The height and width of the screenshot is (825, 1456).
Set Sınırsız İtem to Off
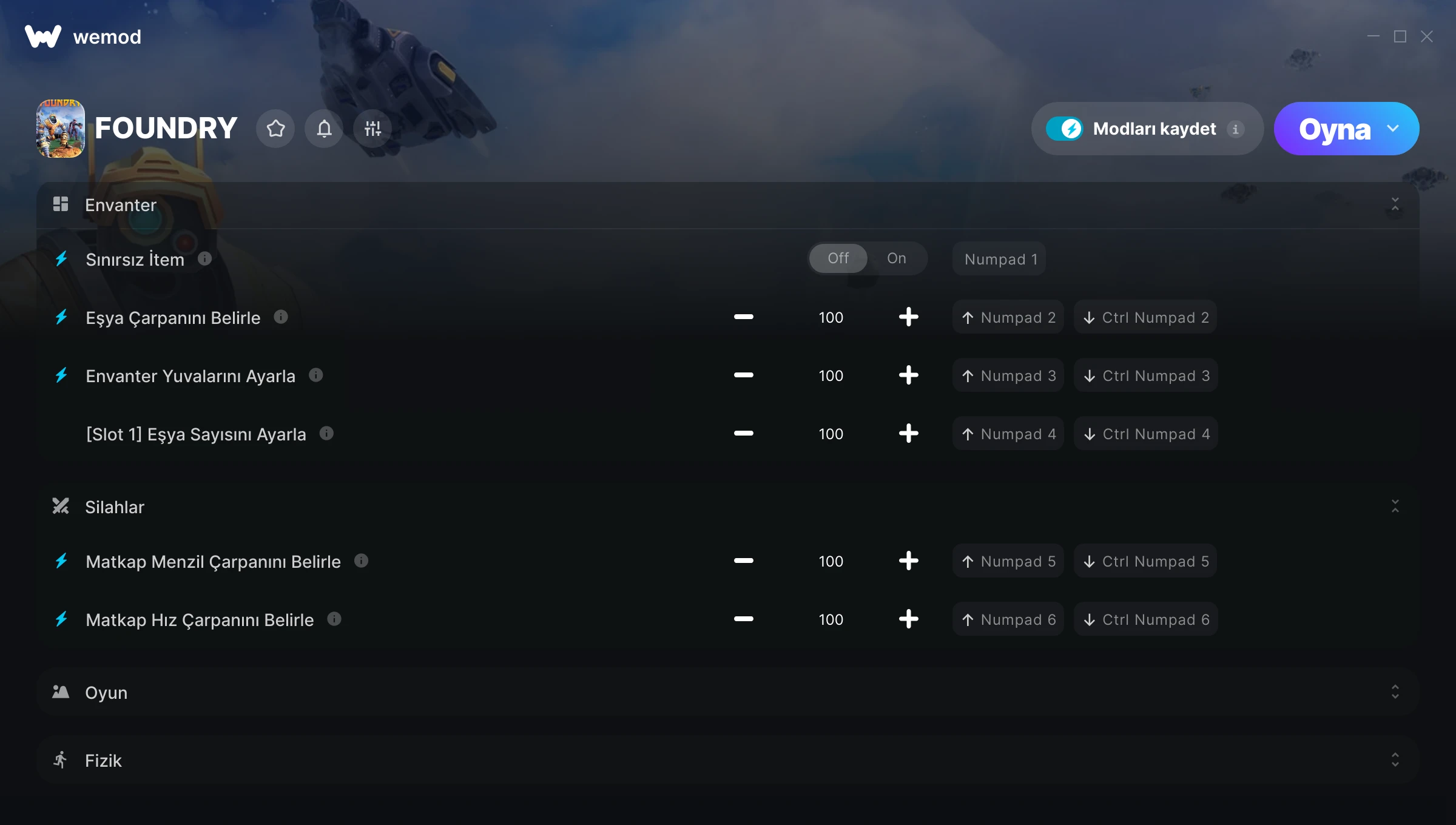(838, 258)
